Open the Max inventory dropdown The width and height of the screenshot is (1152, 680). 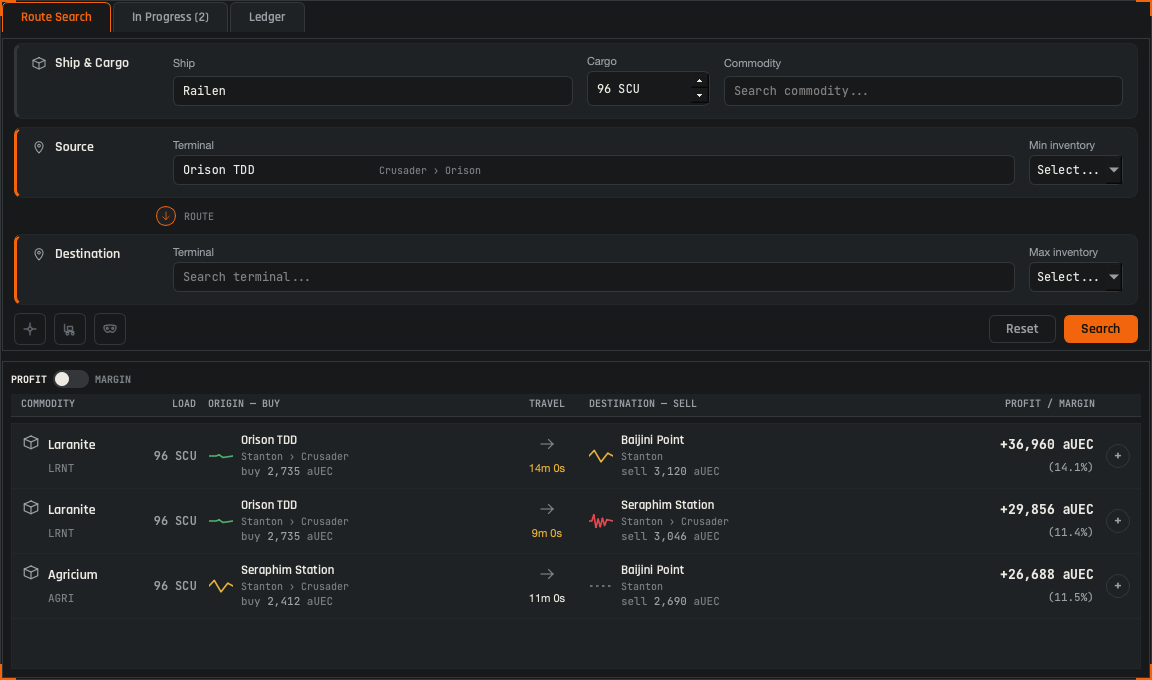tap(1076, 277)
